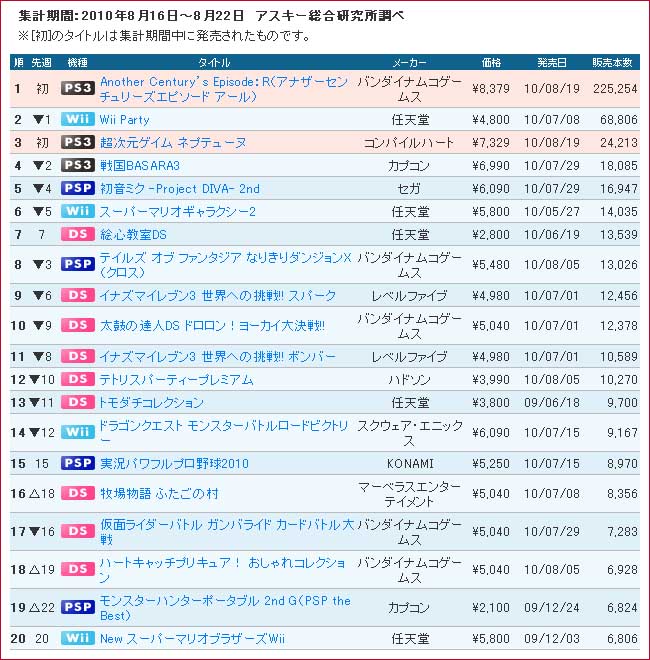Open the 超次元ゲイム ネプテューヌ link

coord(173,143)
